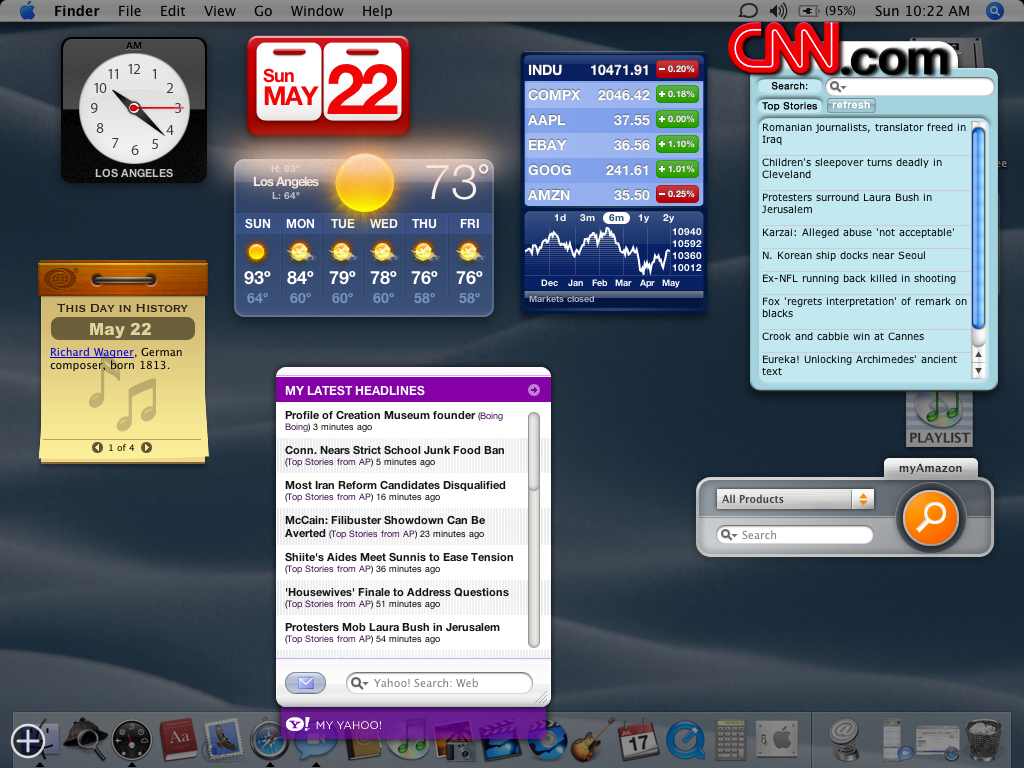The height and width of the screenshot is (768, 1024).
Task: Click the Yahoo! Search: Web input field
Action: click(439, 683)
